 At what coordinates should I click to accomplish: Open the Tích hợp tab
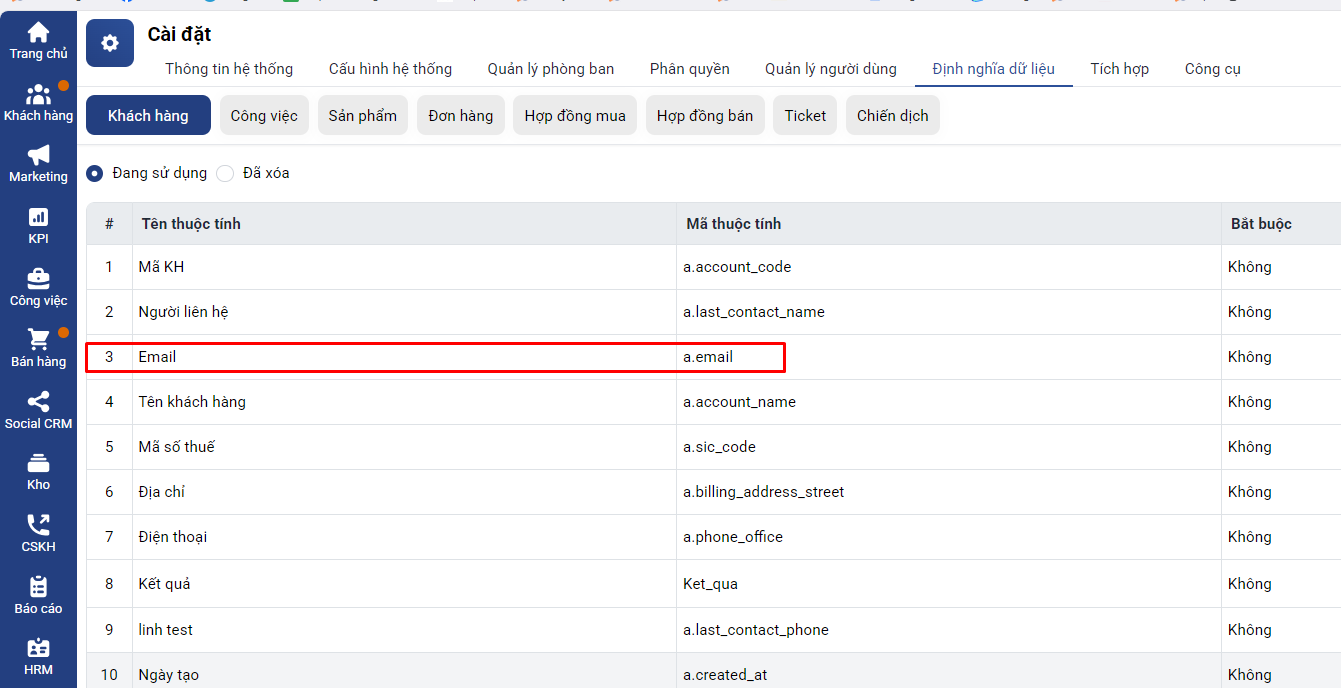[x=1119, y=69]
